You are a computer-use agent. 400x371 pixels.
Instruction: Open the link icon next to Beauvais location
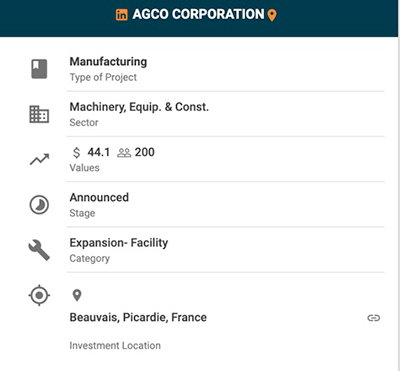(x=374, y=318)
